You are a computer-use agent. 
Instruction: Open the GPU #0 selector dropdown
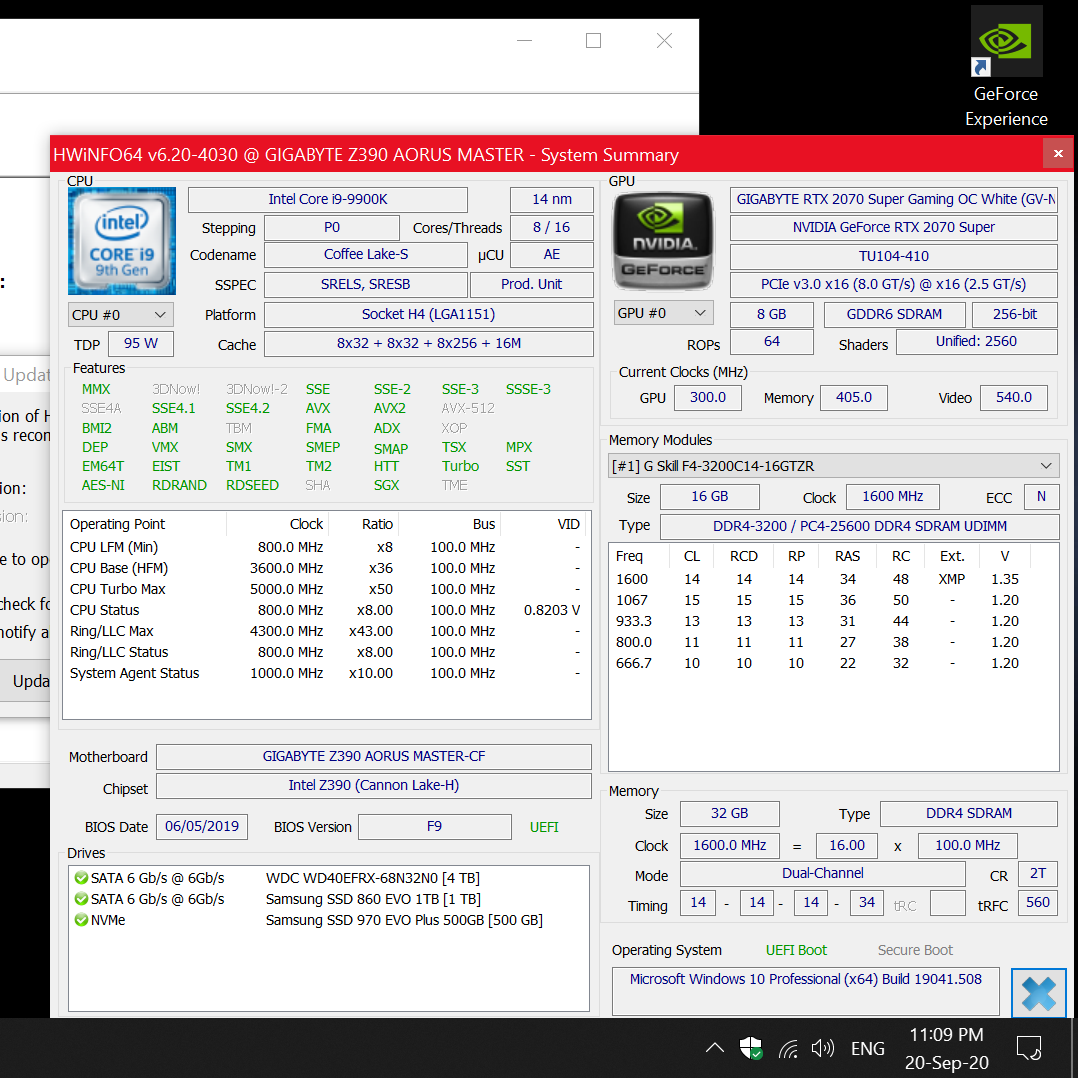663,313
